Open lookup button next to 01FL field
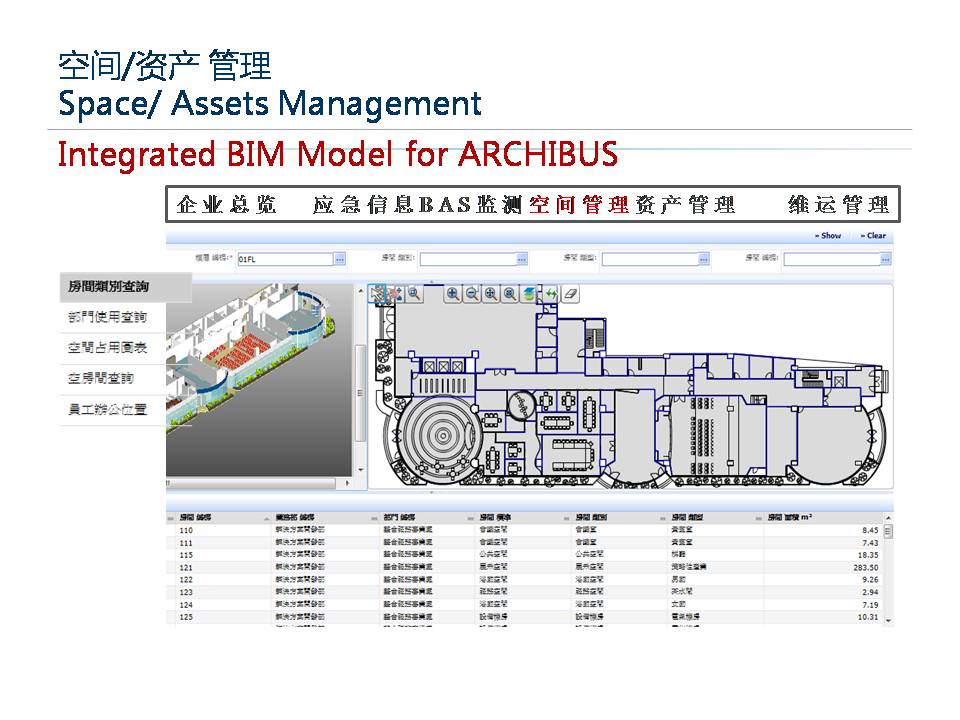The height and width of the screenshot is (720, 960). [340, 260]
